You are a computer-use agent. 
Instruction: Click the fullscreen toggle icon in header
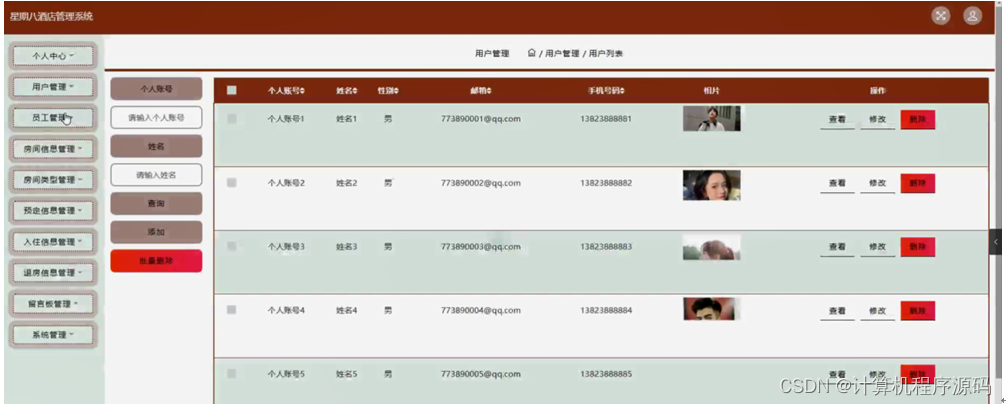941,16
